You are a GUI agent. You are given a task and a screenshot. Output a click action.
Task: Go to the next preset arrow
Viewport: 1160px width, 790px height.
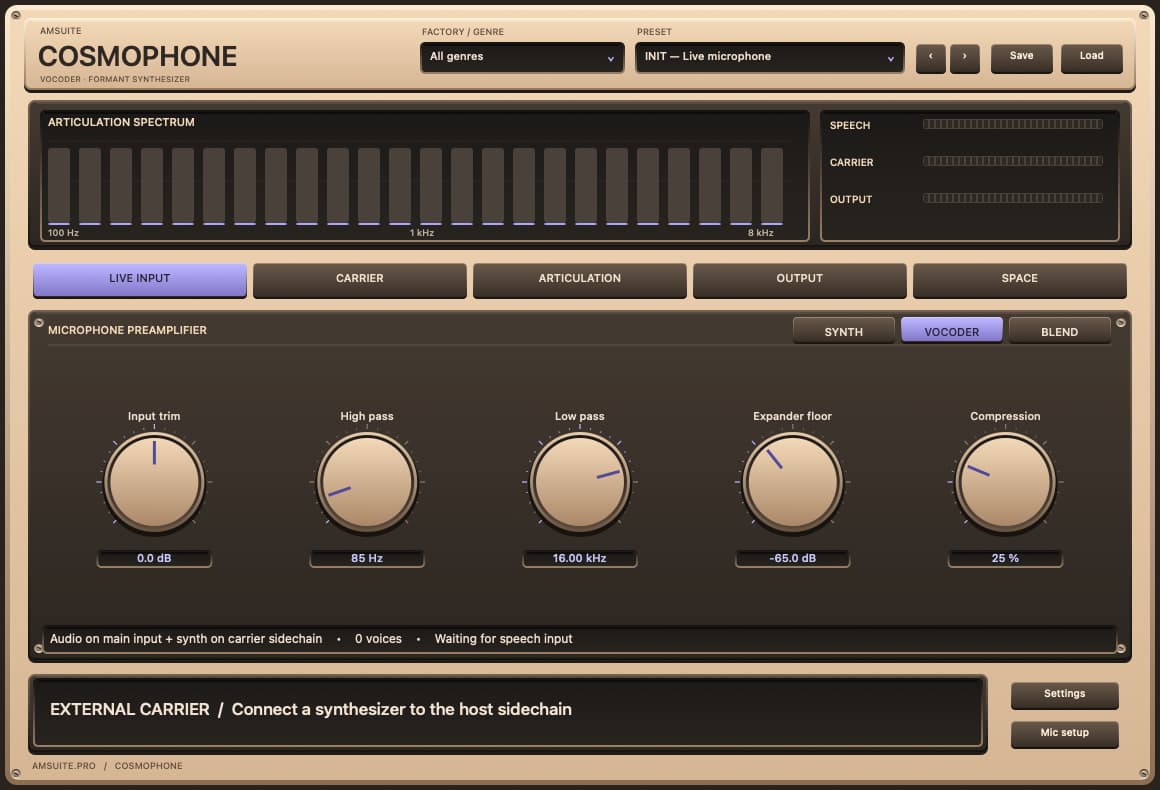click(x=964, y=57)
